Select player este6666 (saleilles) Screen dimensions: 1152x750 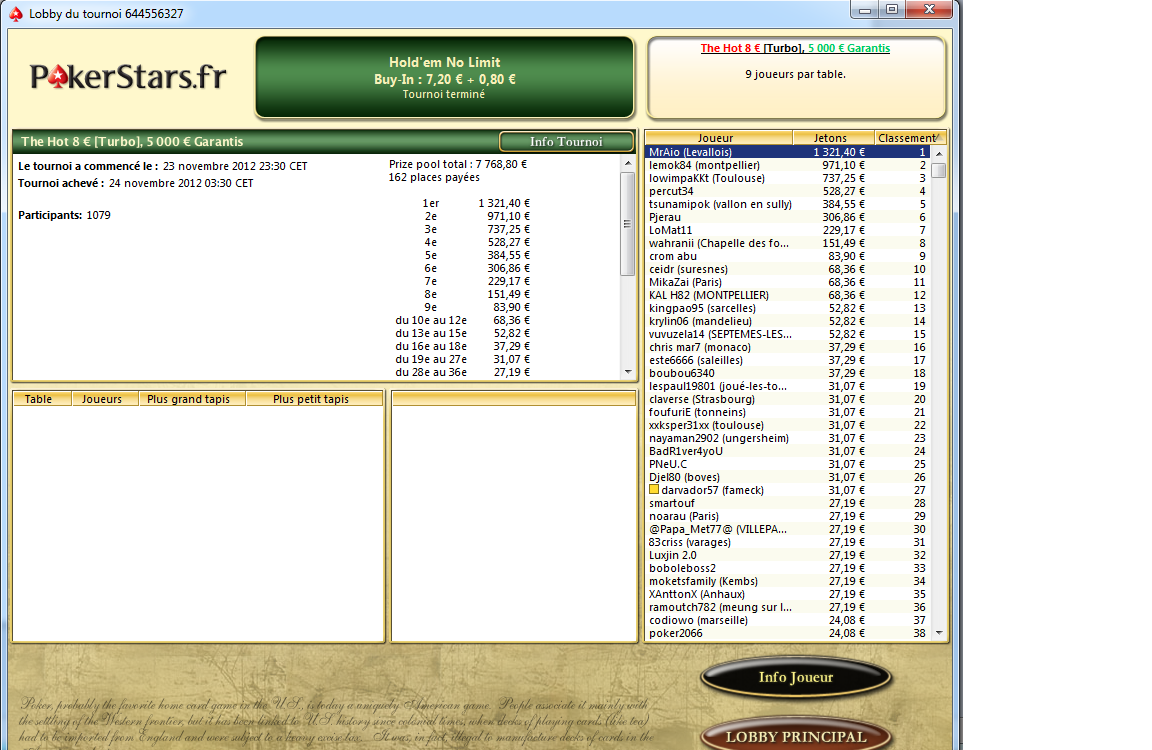point(787,360)
